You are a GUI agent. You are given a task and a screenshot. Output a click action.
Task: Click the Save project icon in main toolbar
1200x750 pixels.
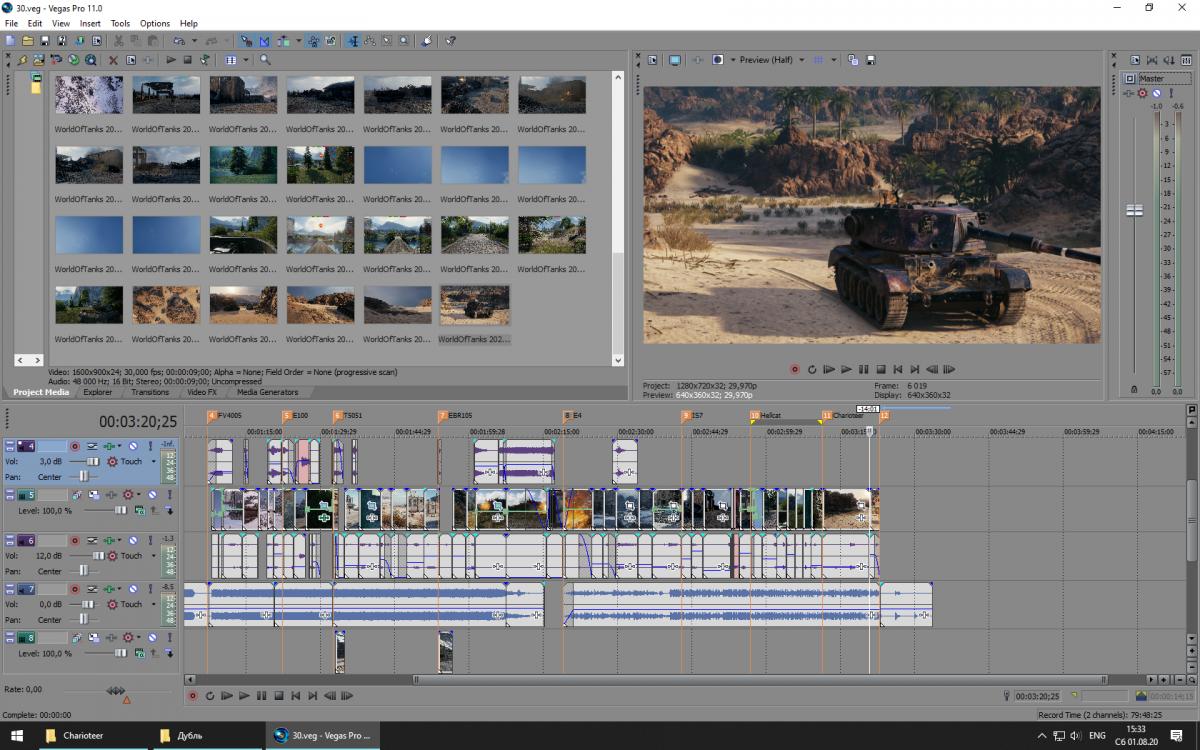coord(45,41)
